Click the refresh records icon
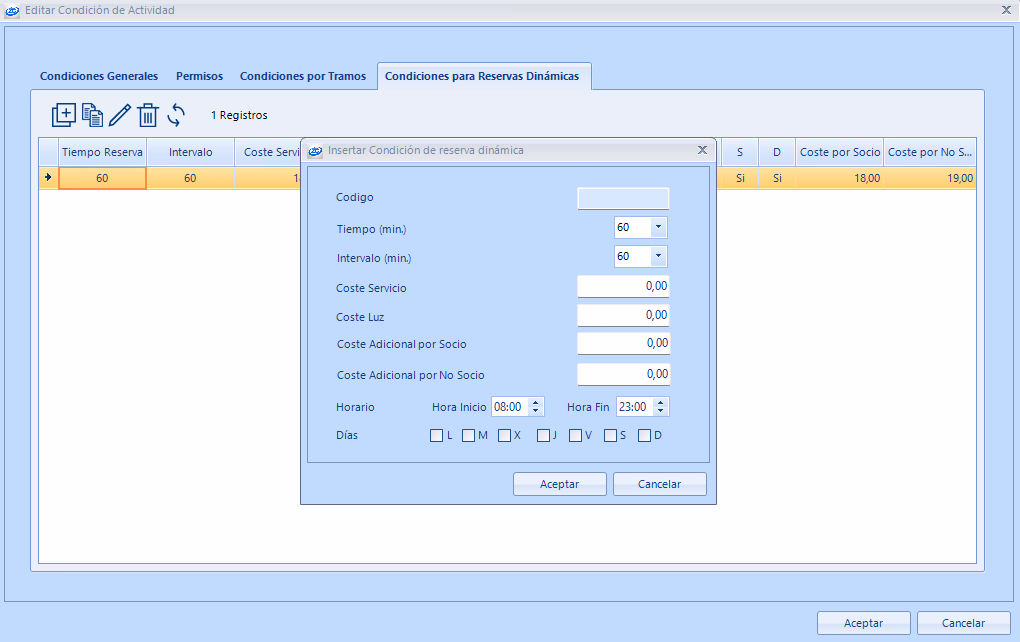The height and width of the screenshot is (642, 1020). click(176, 115)
